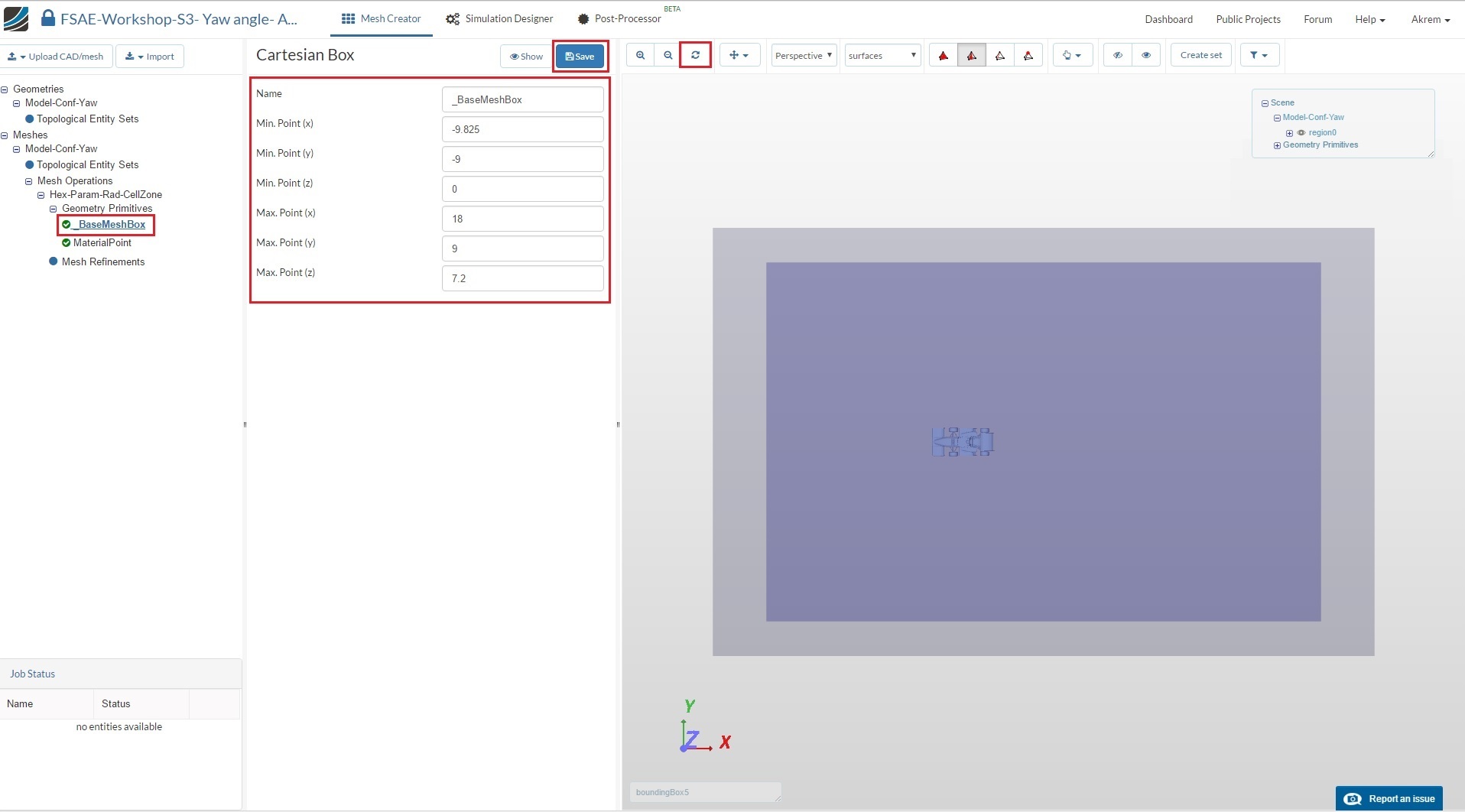Screen dimensions: 1465x812
Task: Select Topological Entity Sets under Meshes
Action: coord(88,164)
